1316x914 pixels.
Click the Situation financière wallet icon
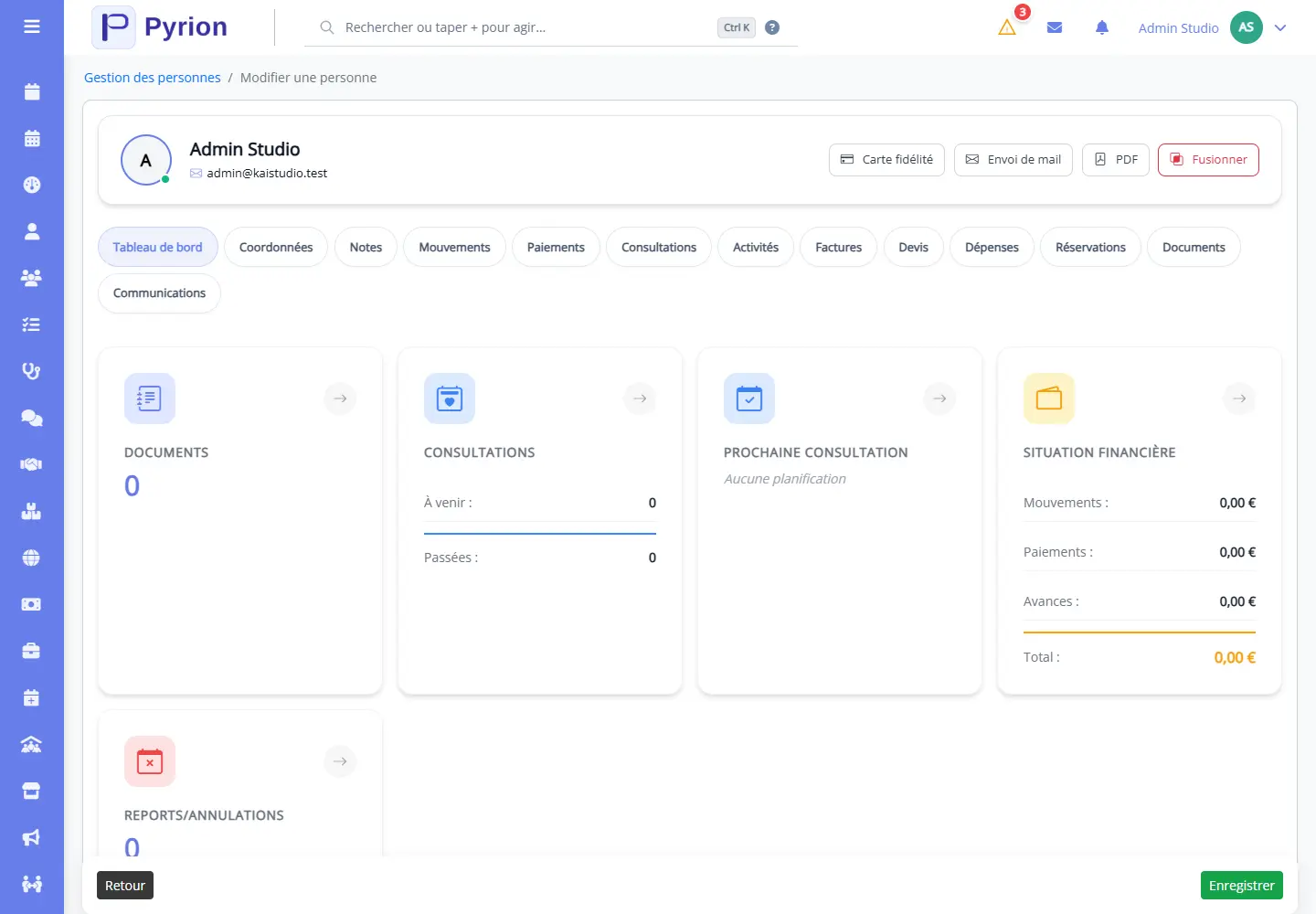coord(1049,399)
